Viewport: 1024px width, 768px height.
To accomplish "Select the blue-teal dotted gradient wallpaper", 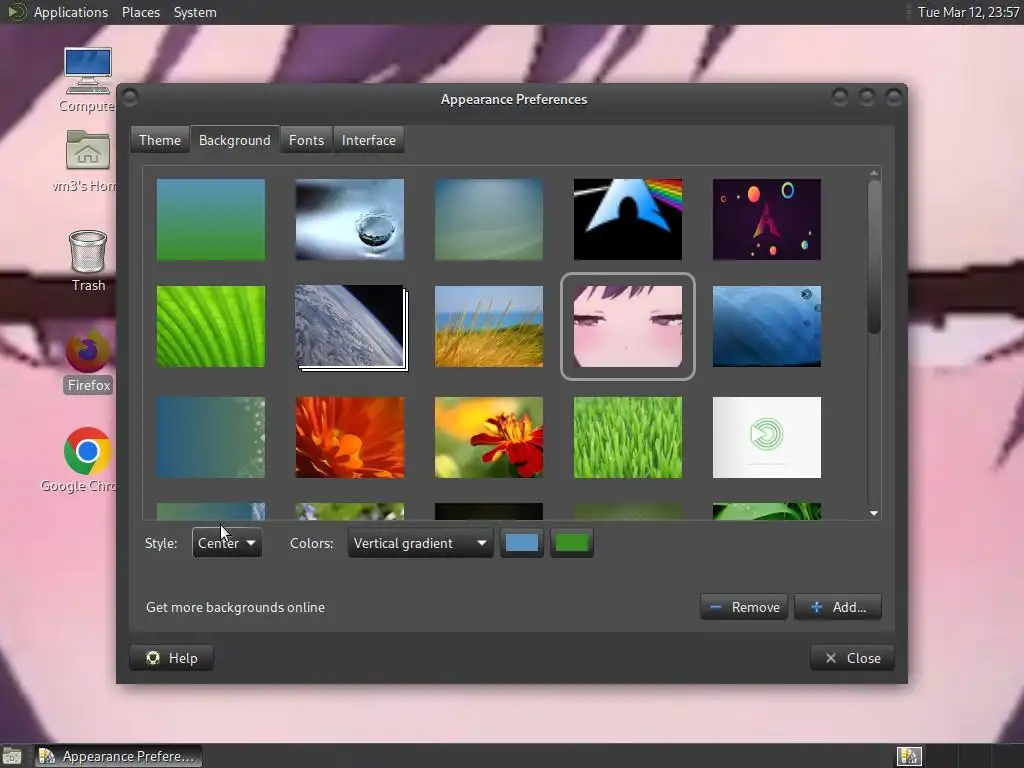I will [x=211, y=438].
